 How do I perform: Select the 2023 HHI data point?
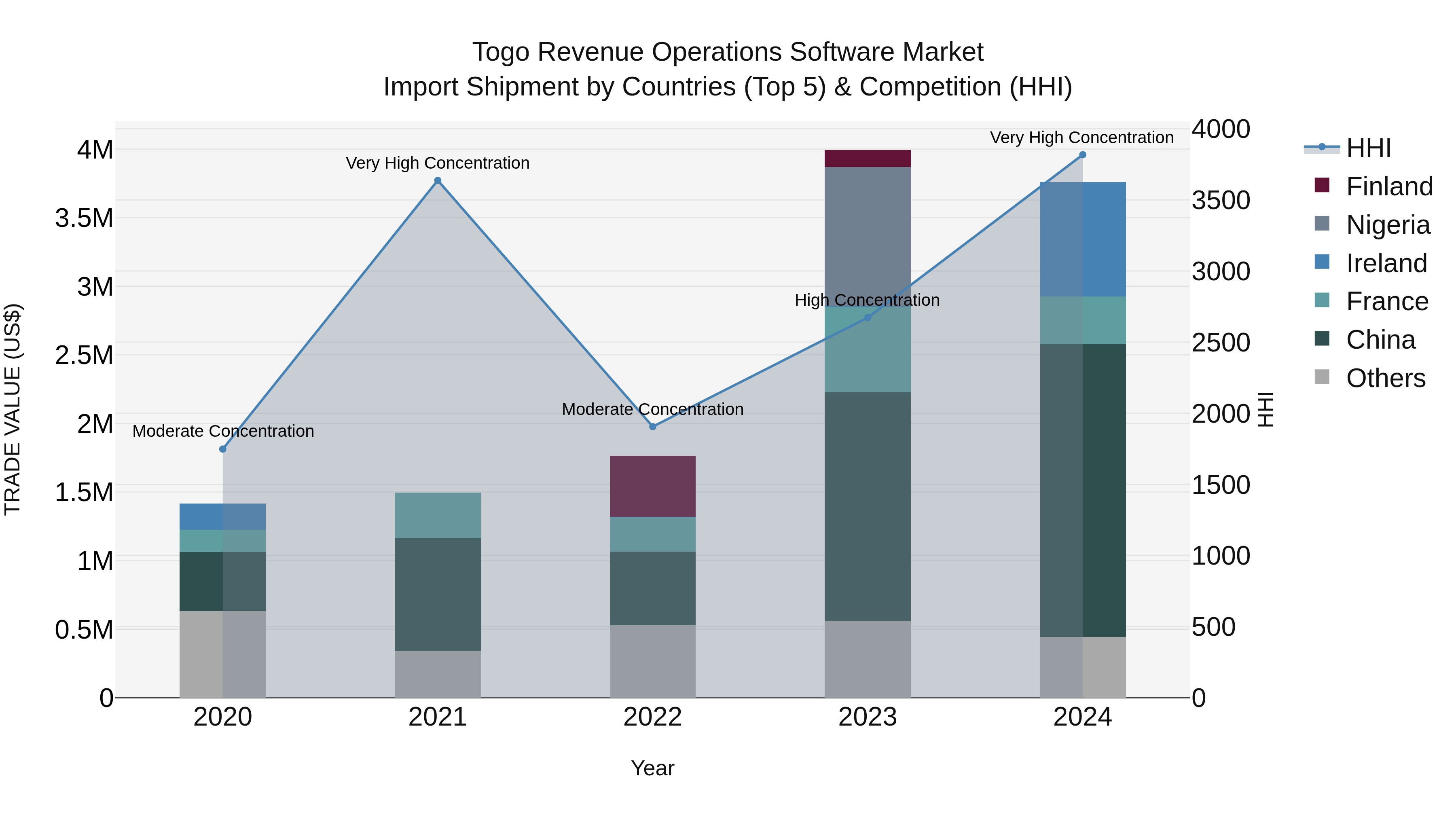868,317
